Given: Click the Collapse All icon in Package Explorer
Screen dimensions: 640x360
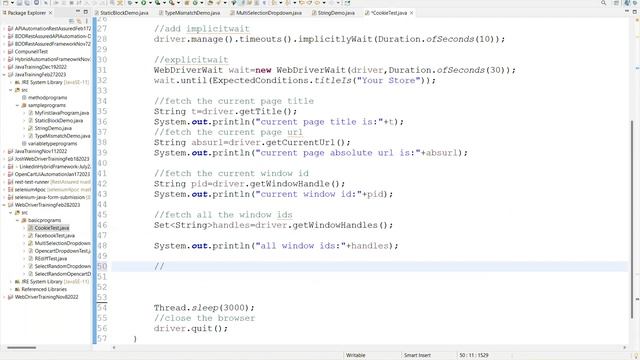Looking at the screenshot, I should pos(72,21).
